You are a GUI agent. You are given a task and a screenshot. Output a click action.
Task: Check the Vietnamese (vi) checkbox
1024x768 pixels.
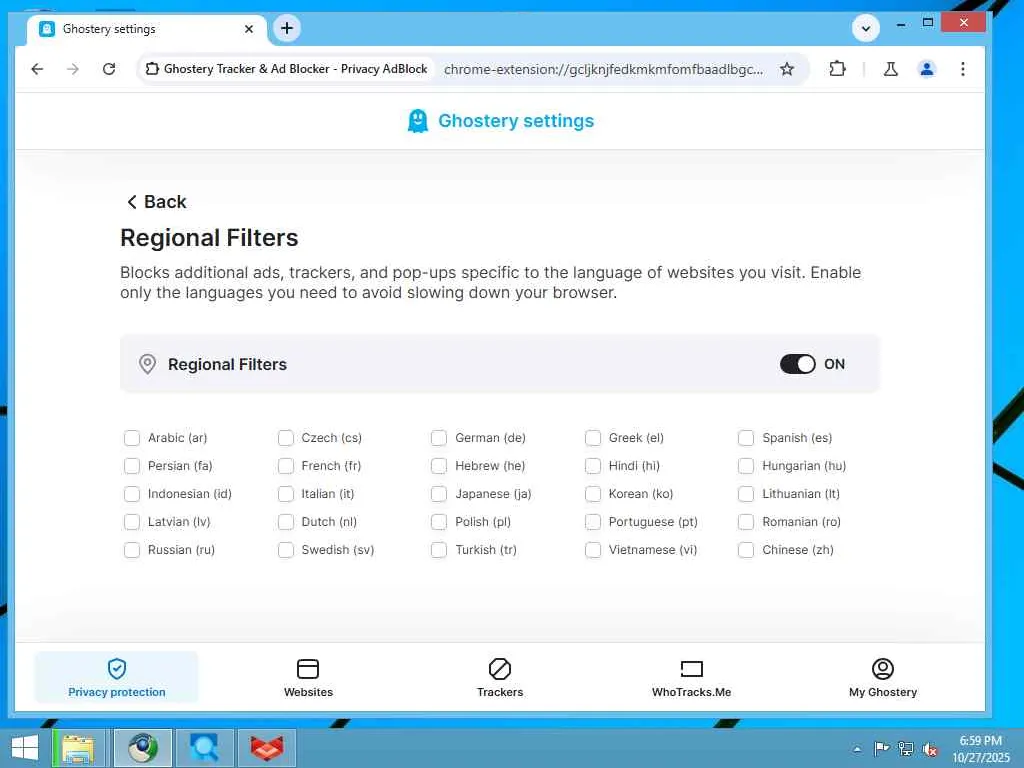point(593,550)
